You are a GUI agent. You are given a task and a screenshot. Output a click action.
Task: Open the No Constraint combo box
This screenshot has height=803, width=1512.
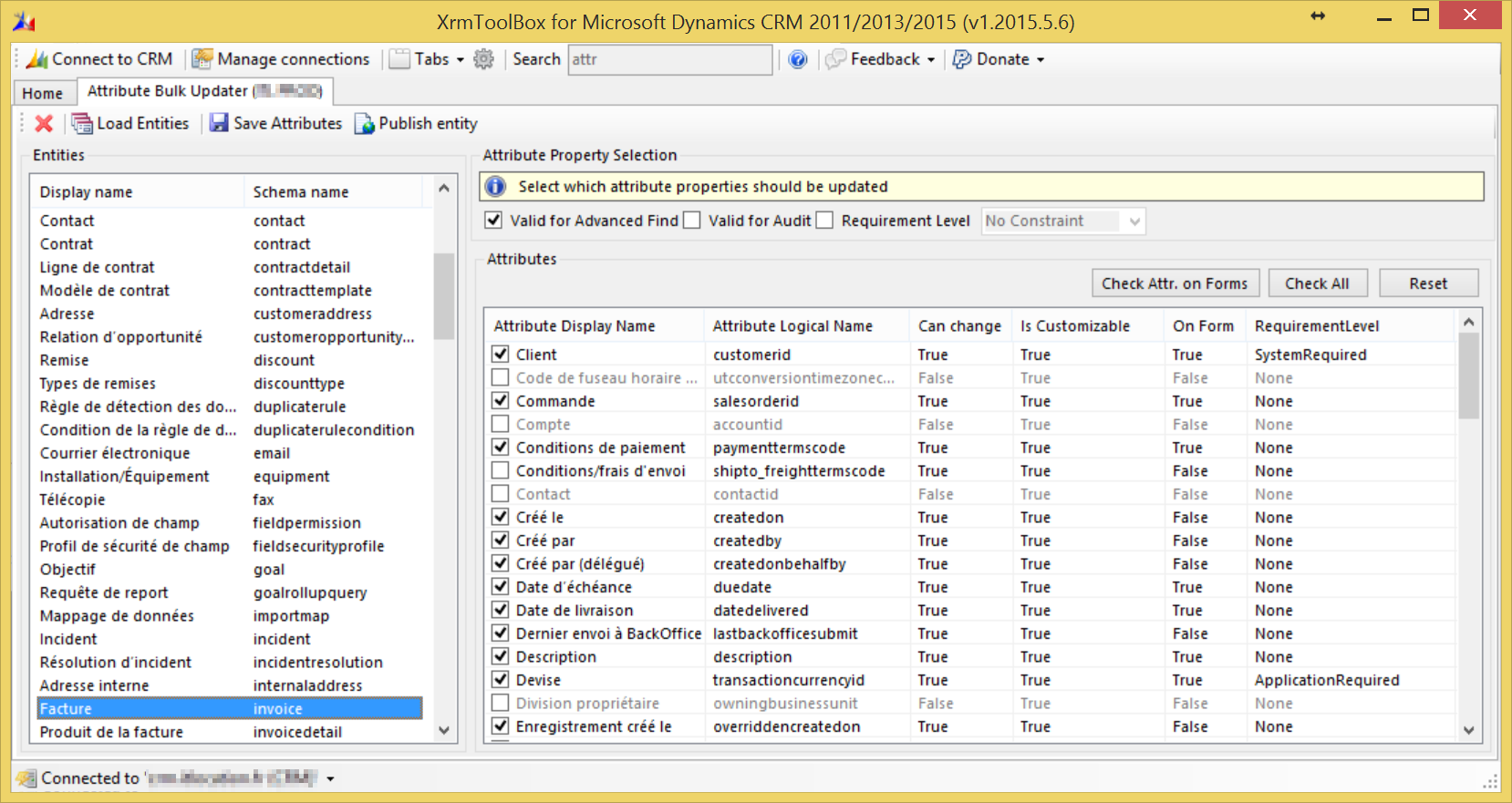click(x=1063, y=221)
